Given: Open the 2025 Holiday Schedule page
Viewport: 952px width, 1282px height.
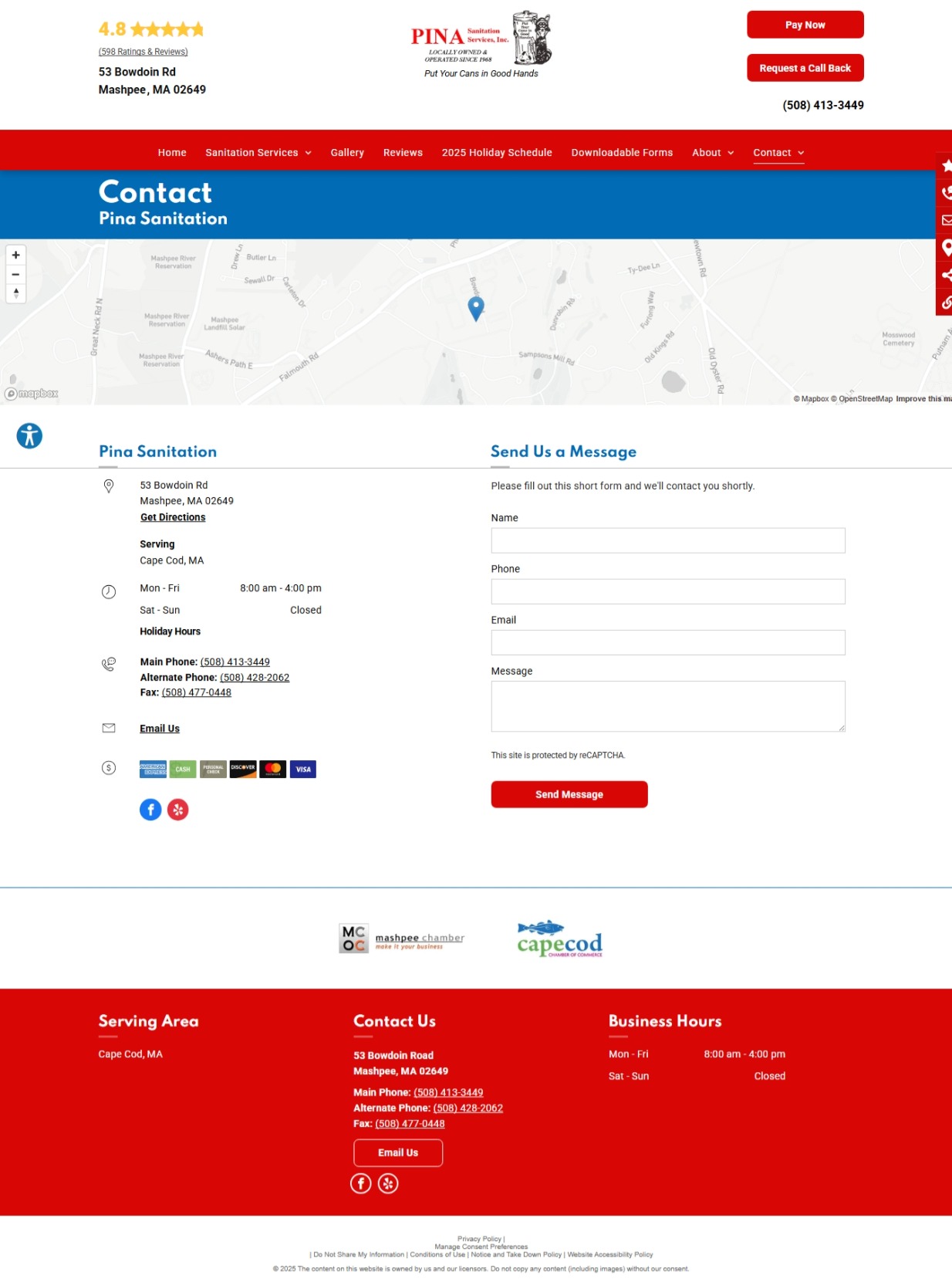Looking at the screenshot, I should (x=497, y=153).
